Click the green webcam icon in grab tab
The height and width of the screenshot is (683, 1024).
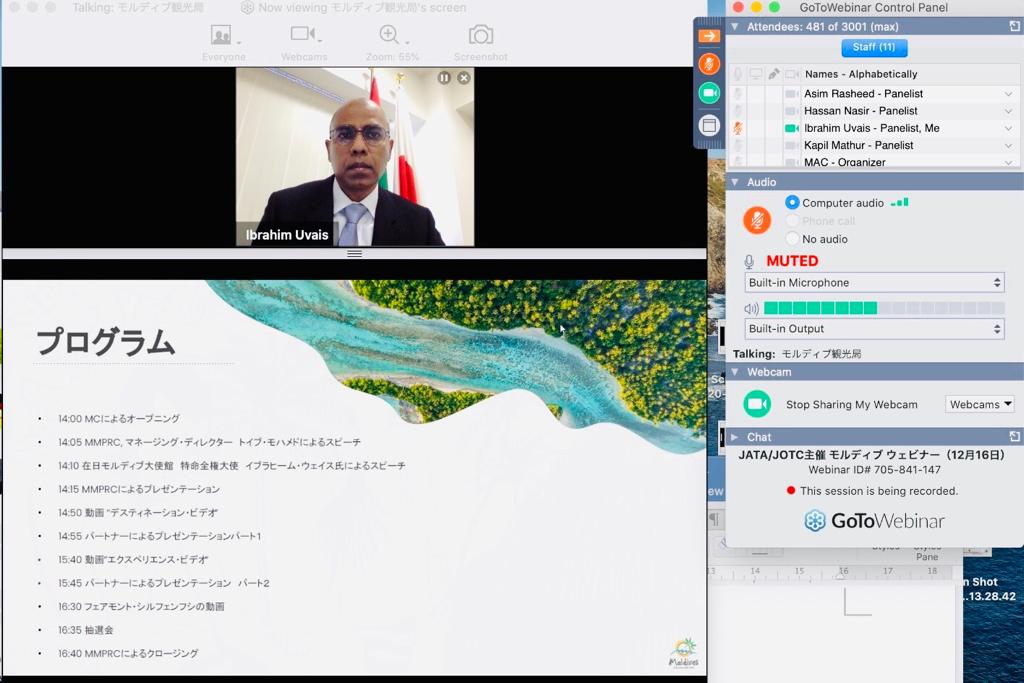click(709, 93)
